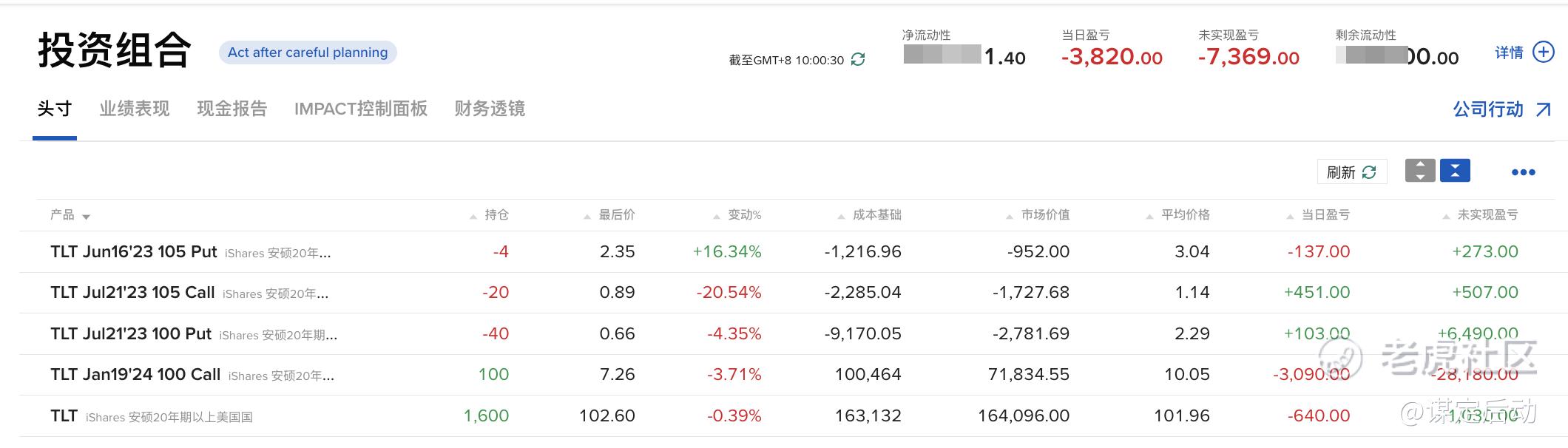
Task: Click the 刷新 button
Action: (x=1351, y=172)
